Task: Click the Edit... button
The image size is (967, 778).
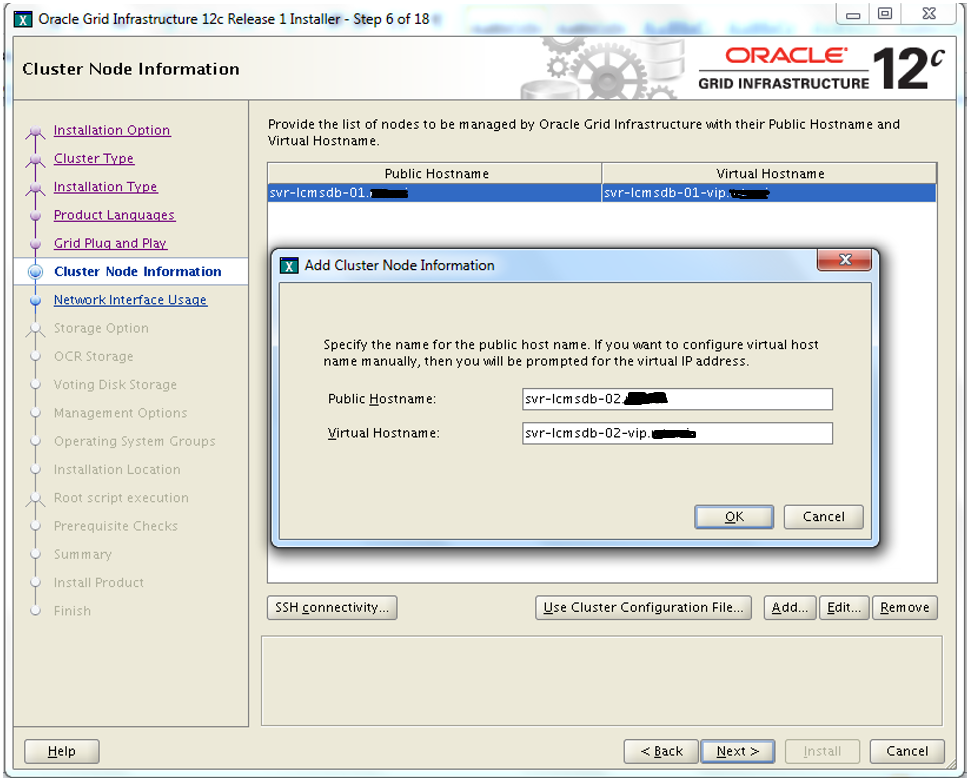Action: [x=844, y=607]
